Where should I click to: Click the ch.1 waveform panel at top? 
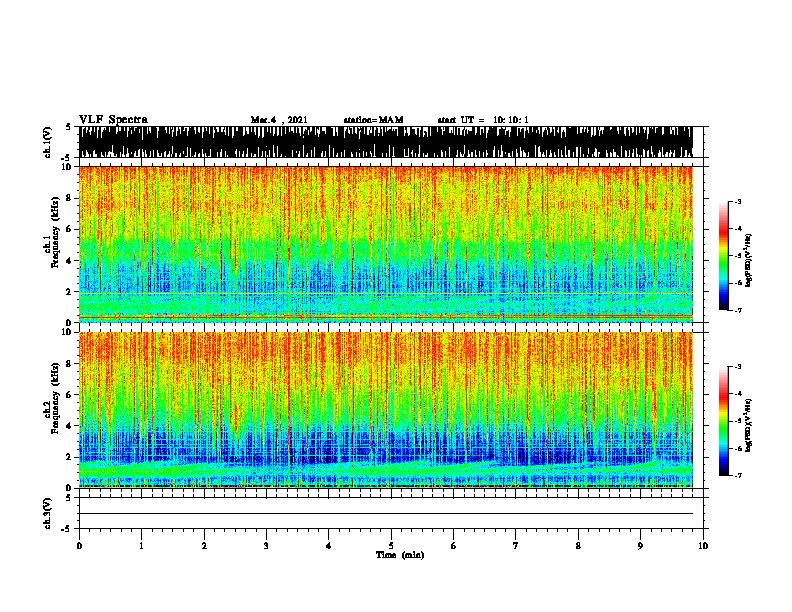[386, 142]
